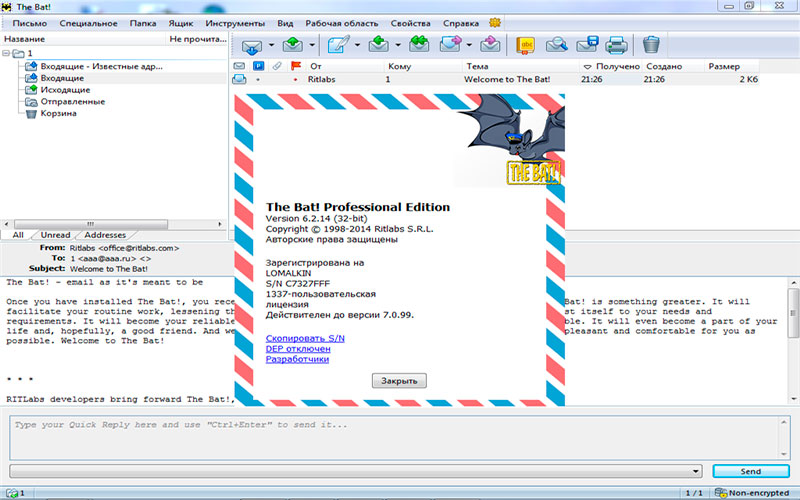Click the Разработчики link
Viewport: 800px width, 500px height.
[297, 359]
